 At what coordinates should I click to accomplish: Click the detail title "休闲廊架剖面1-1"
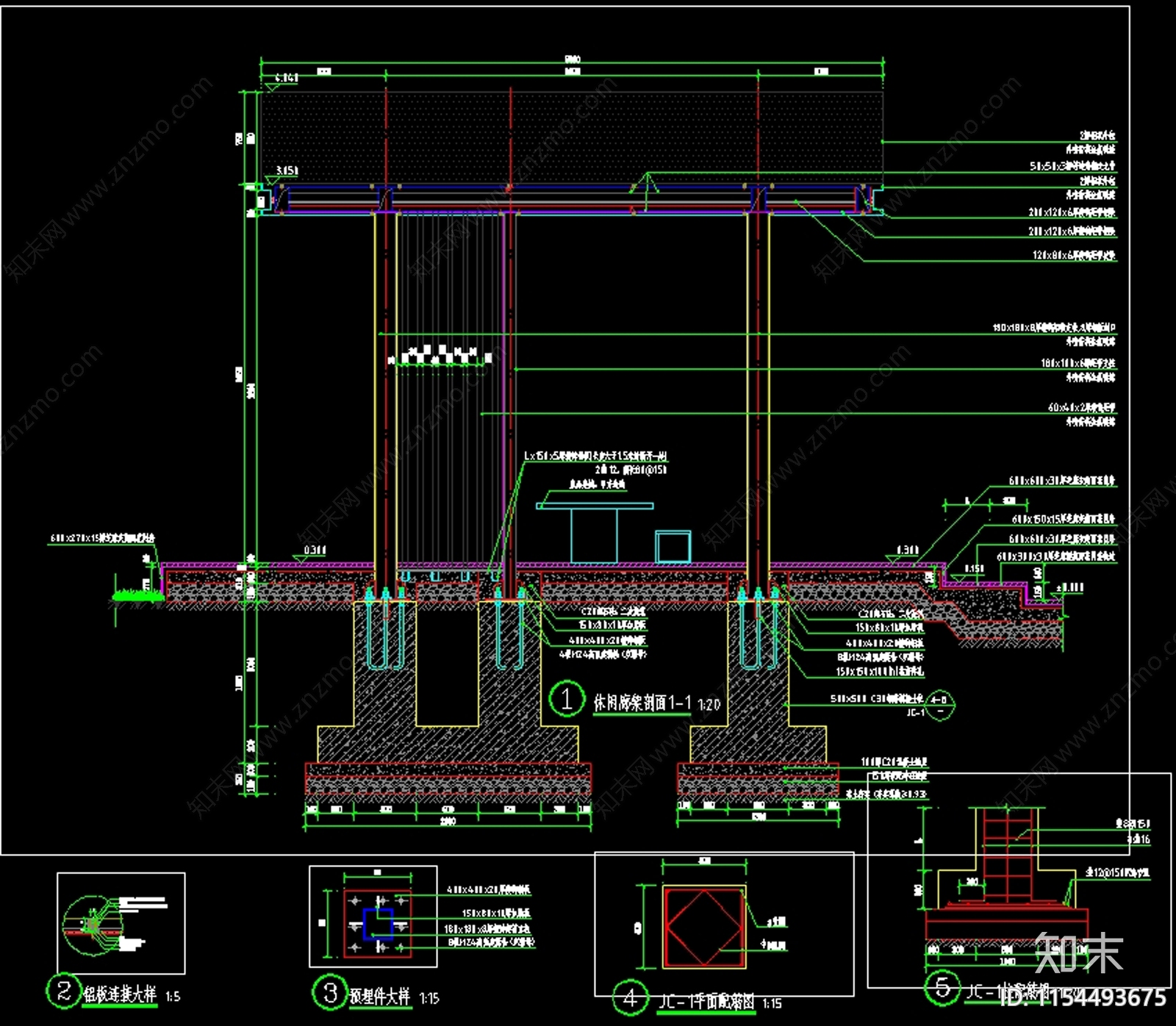click(x=642, y=703)
